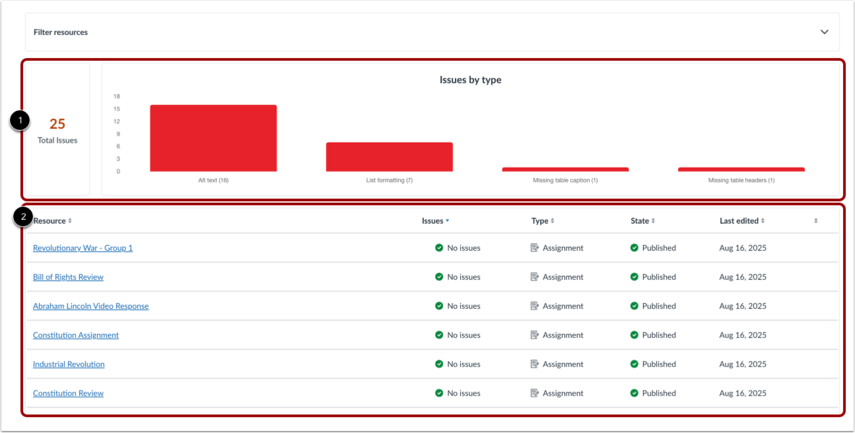
Task: Click green No issues checkmark for Revolutionary War
Action: (439, 248)
